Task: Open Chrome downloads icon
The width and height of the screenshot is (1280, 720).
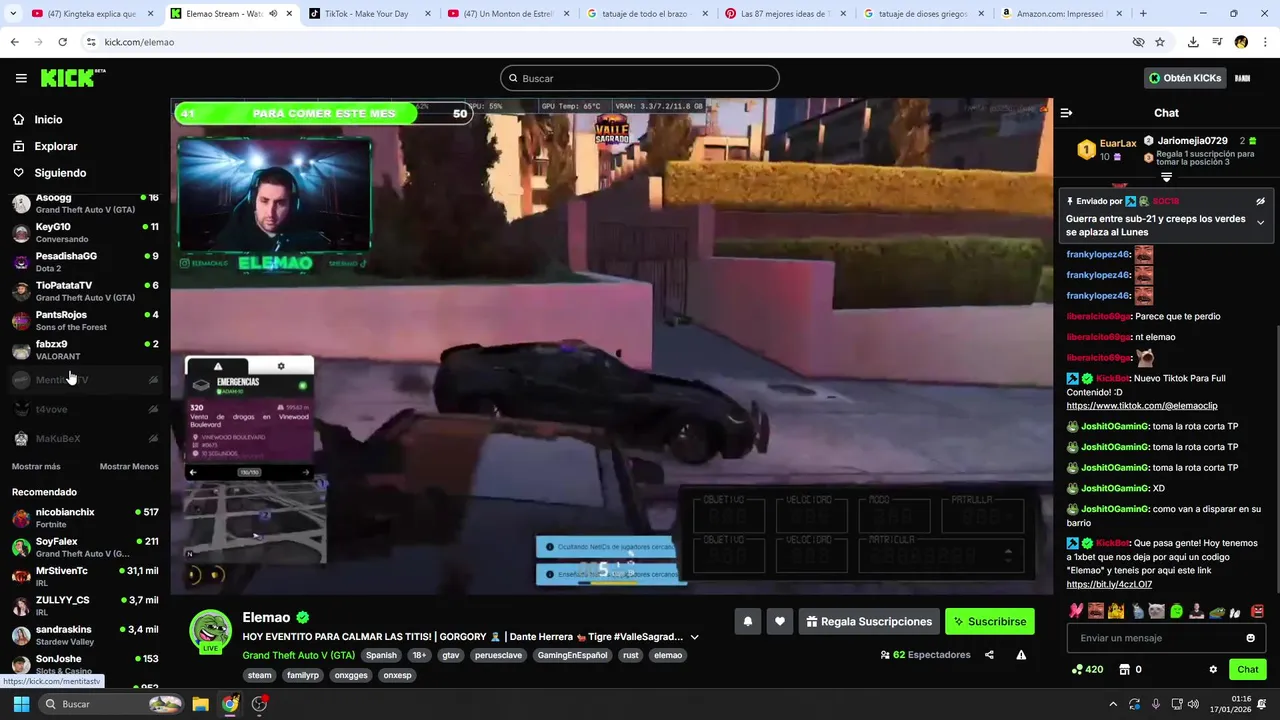Action: coord(1193,42)
